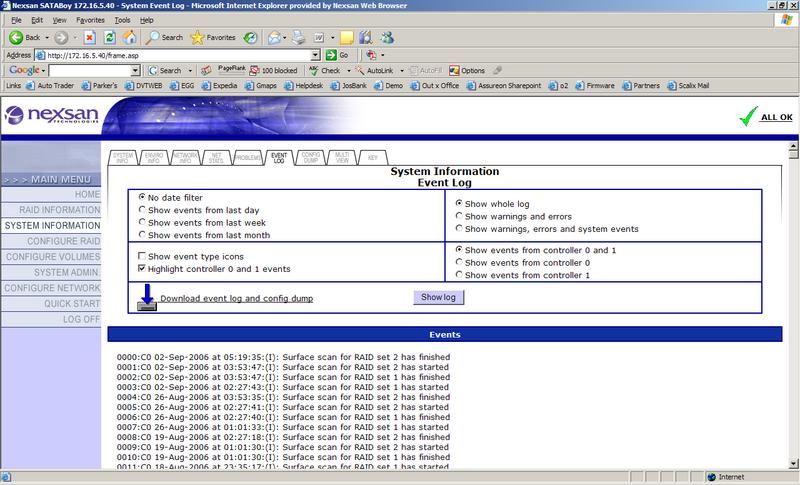
Task: Click the PageRank indicator
Action: coord(232,69)
